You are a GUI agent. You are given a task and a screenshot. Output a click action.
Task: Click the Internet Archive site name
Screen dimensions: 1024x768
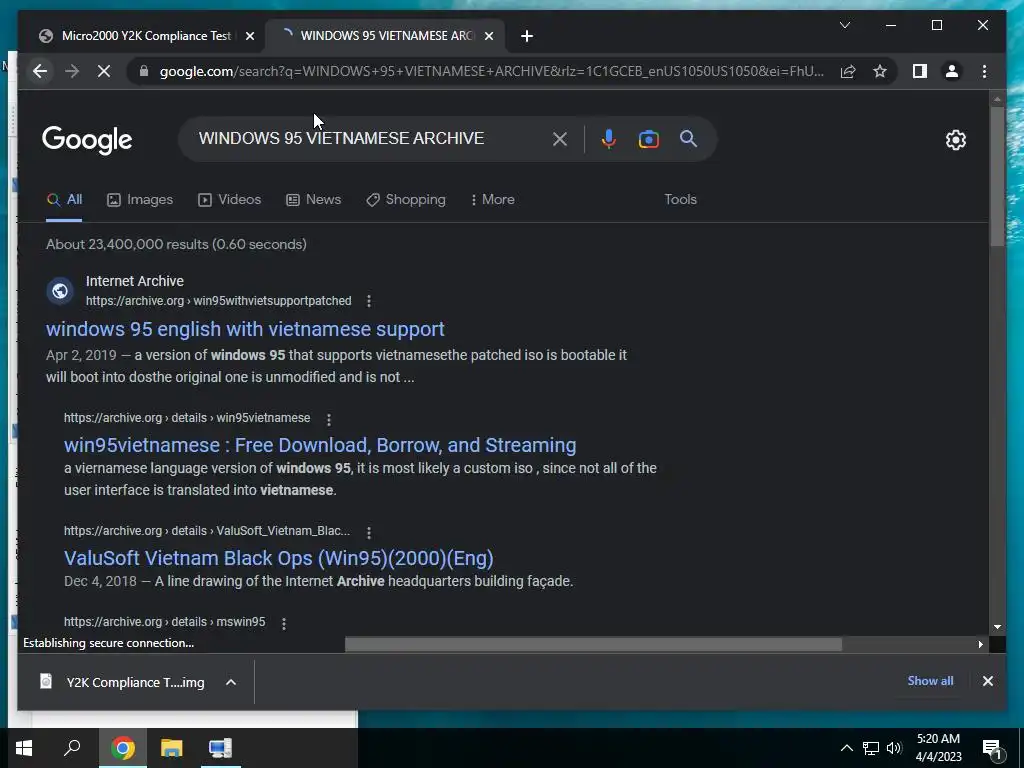135,281
